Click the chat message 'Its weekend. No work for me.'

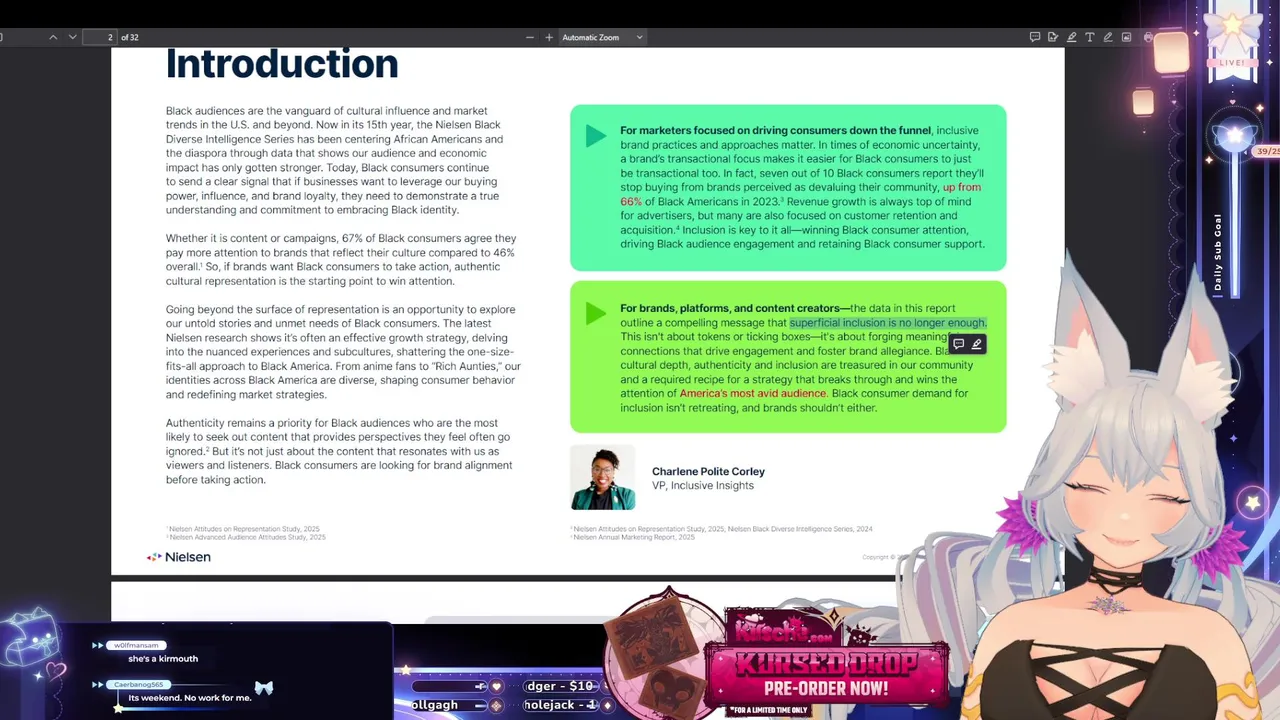coord(190,697)
